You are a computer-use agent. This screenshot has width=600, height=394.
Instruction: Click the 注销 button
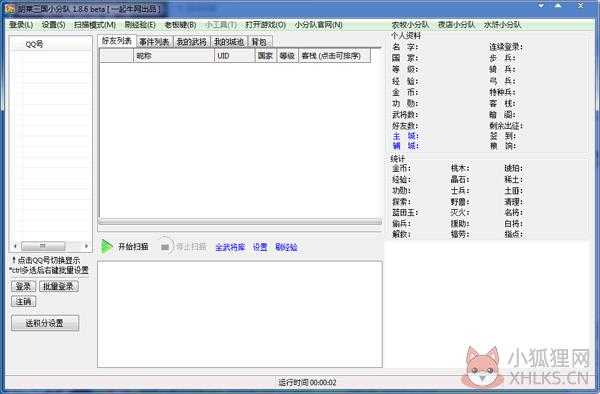23,301
